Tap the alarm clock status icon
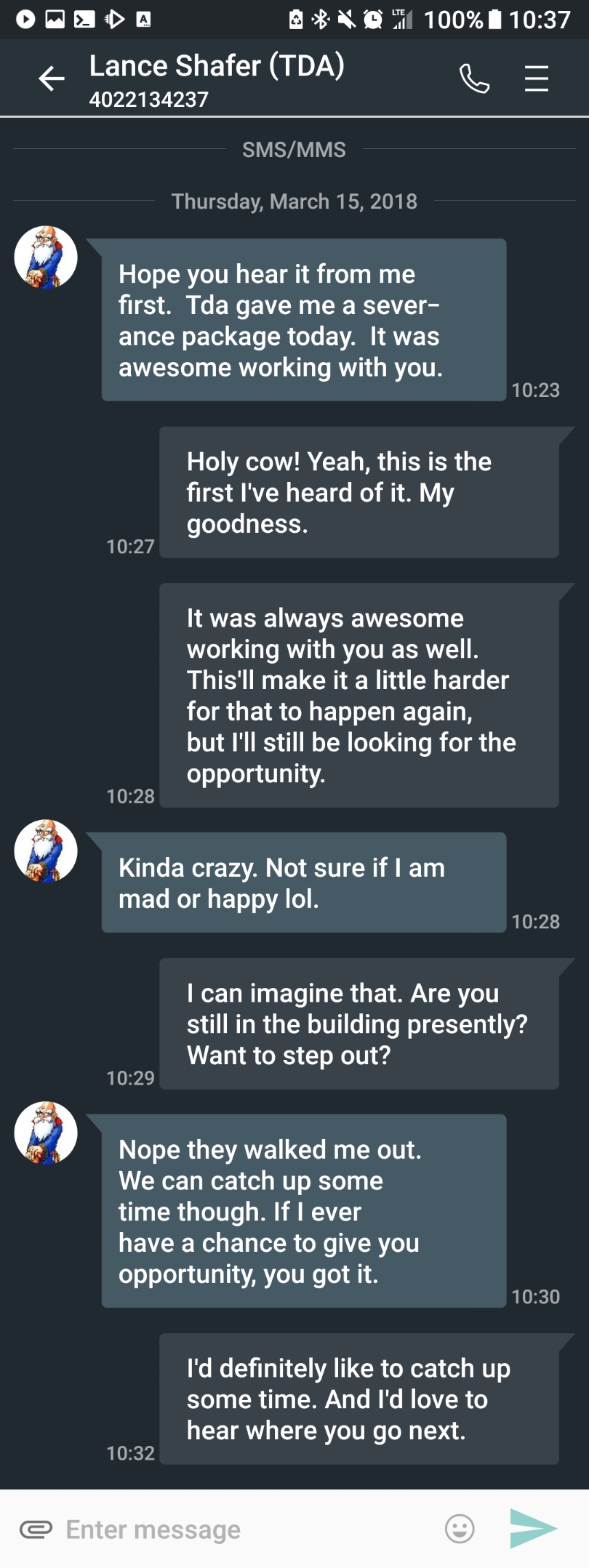Image resolution: width=589 pixels, height=1568 pixels. click(x=373, y=19)
